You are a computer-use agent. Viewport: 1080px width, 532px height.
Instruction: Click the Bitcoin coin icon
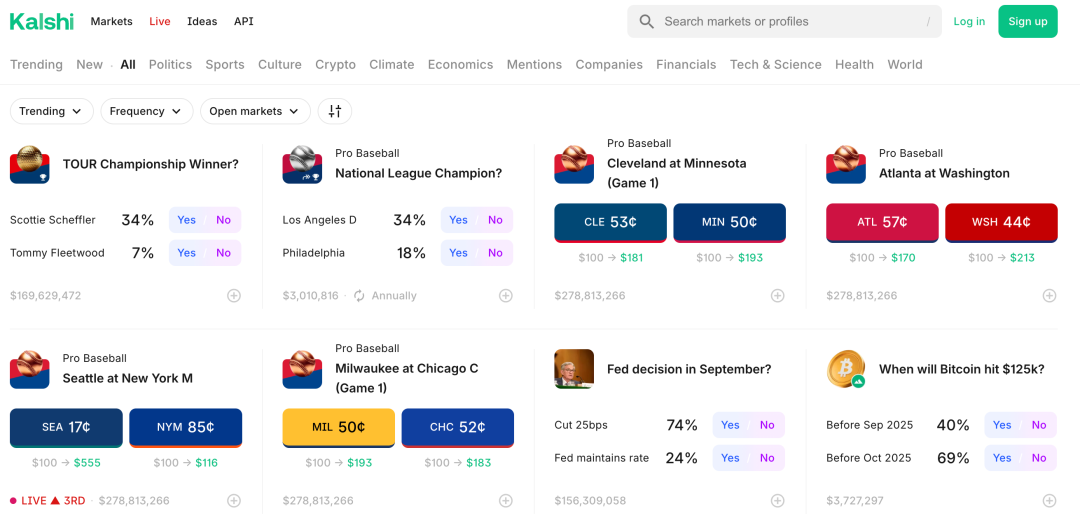click(x=845, y=369)
